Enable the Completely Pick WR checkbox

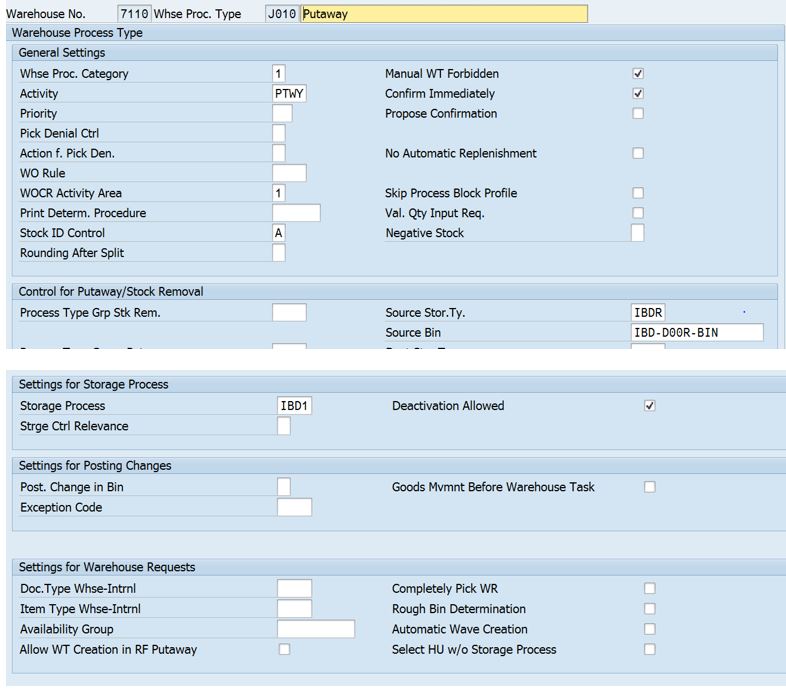[650, 589]
